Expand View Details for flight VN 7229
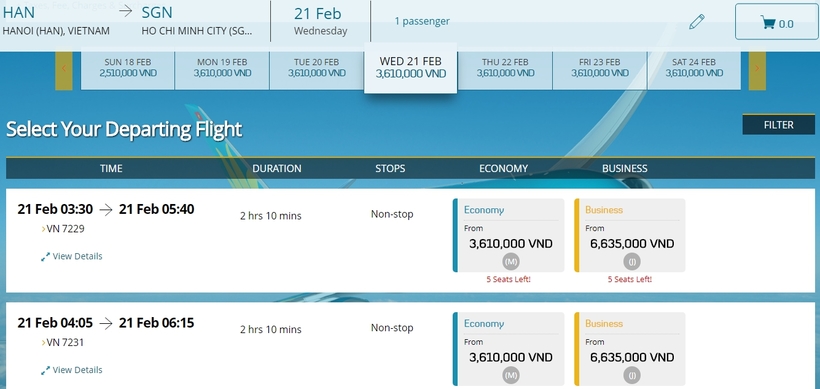The height and width of the screenshot is (389, 820). pyautogui.click(x=72, y=256)
